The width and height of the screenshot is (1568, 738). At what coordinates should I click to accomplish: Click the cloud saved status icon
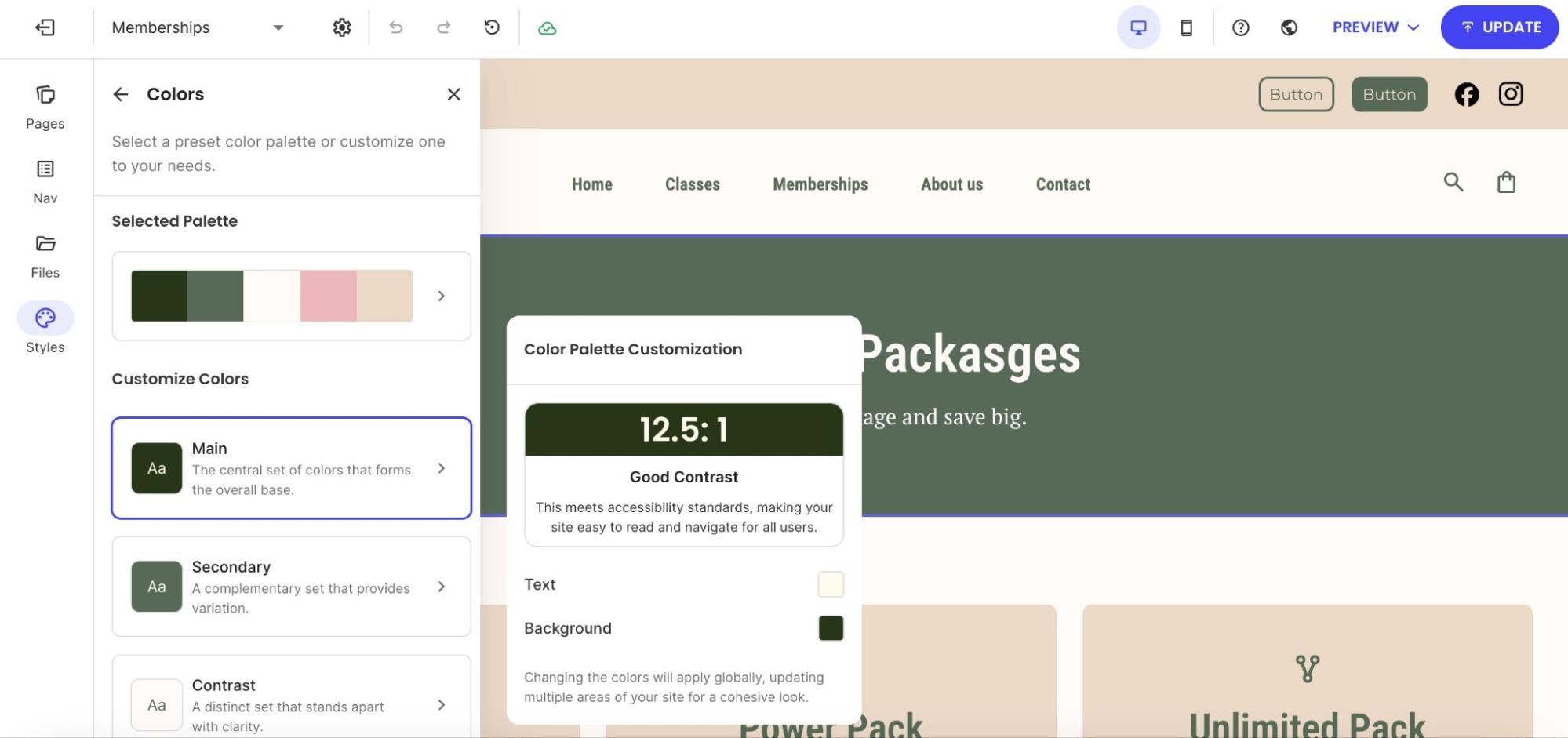(548, 28)
